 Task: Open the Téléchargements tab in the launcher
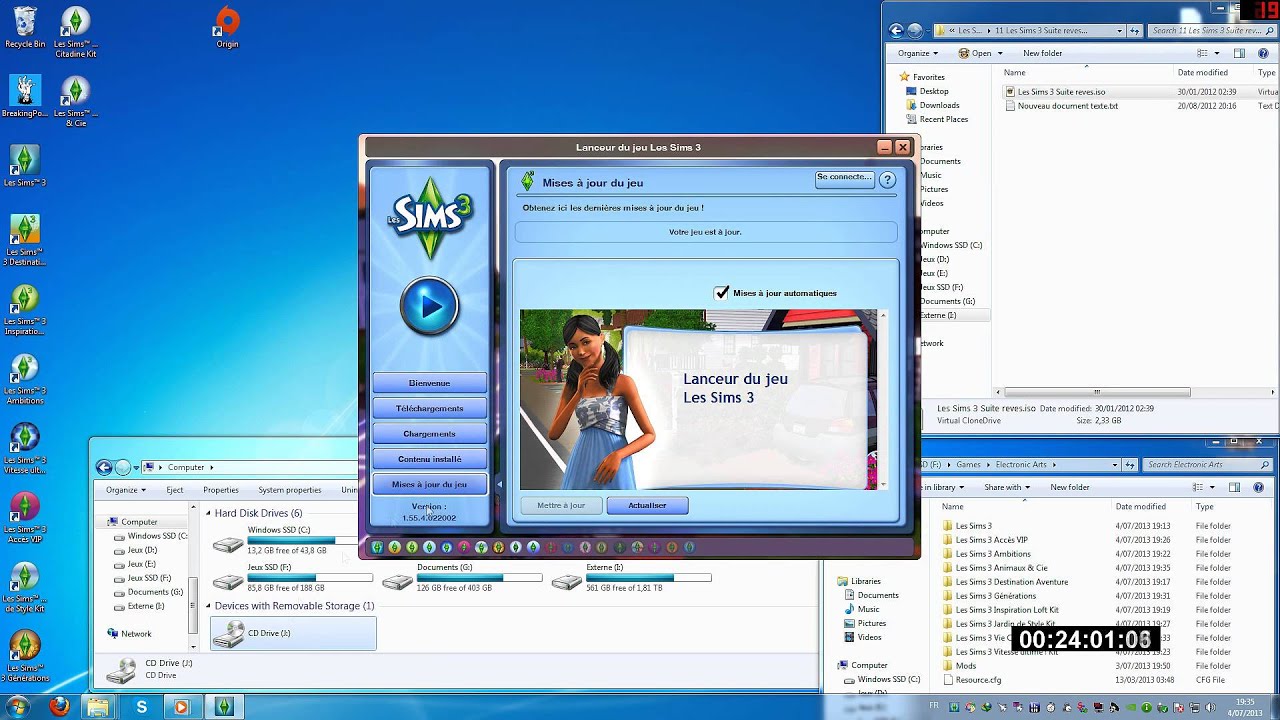click(x=429, y=408)
